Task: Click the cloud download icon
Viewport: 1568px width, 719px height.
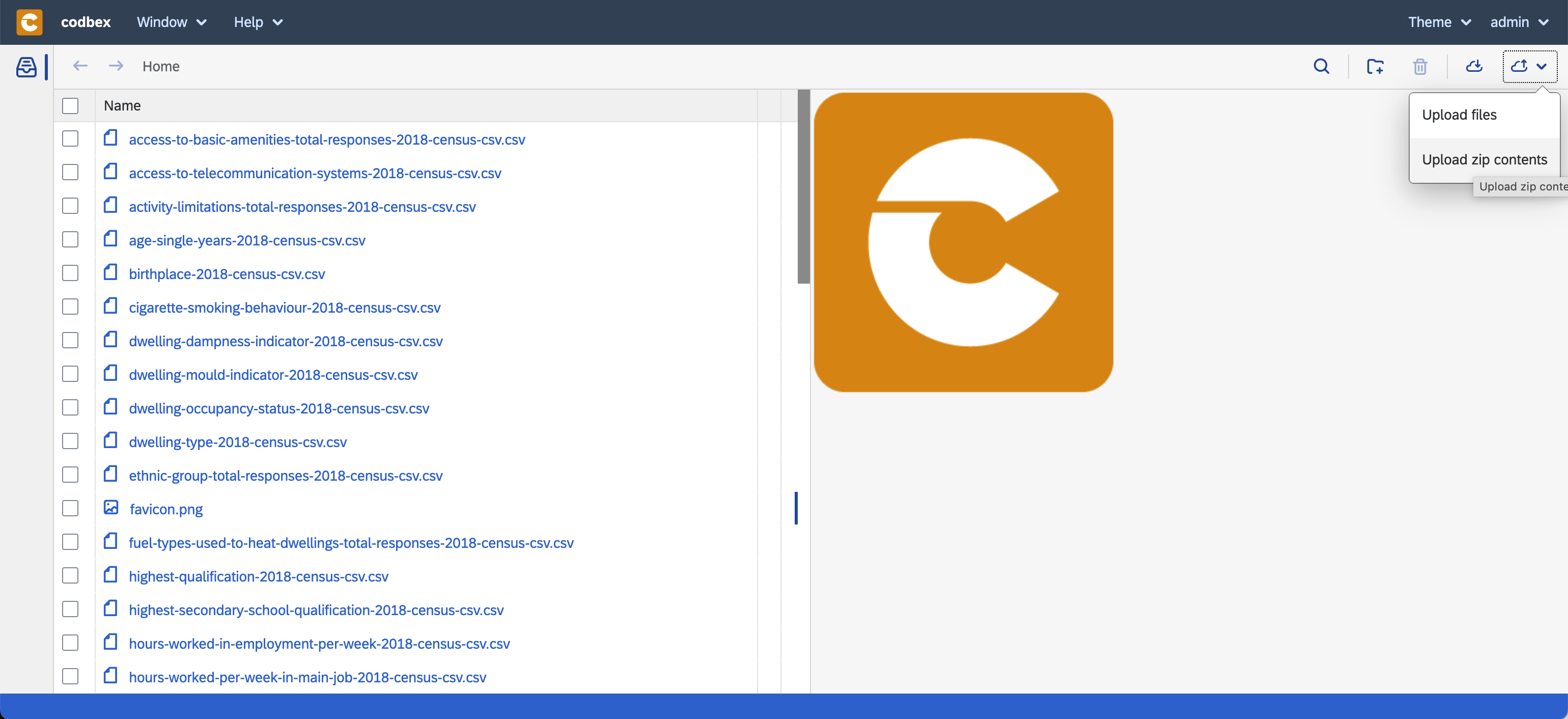Action: pyautogui.click(x=1474, y=66)
